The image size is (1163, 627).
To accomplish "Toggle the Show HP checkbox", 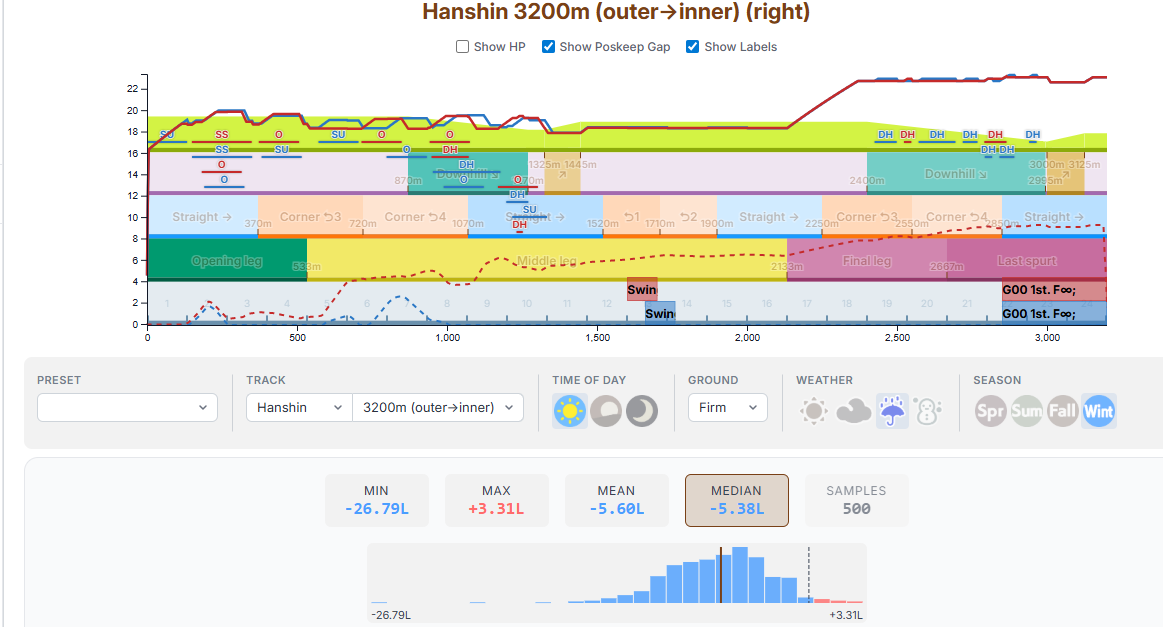I will click(x=462, y=47).
